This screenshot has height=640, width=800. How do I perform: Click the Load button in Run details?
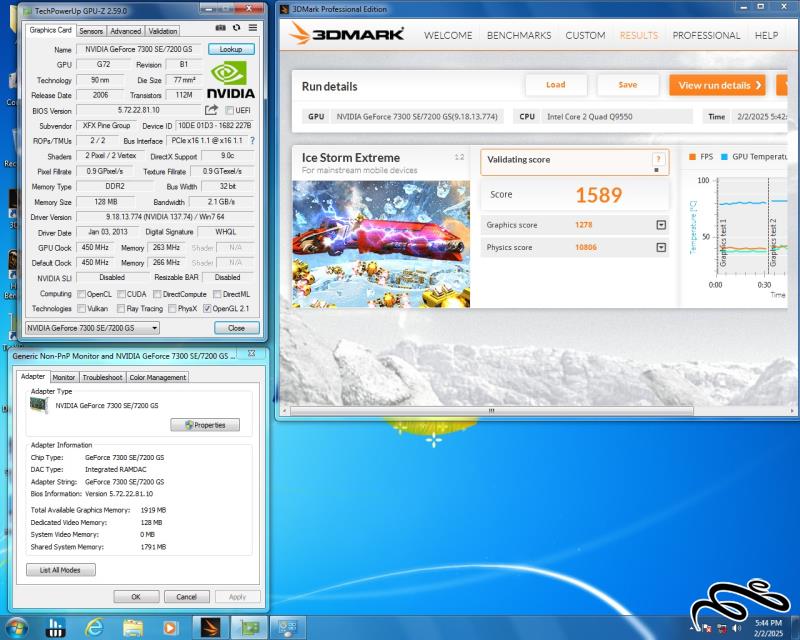click(x=556, y=85)
